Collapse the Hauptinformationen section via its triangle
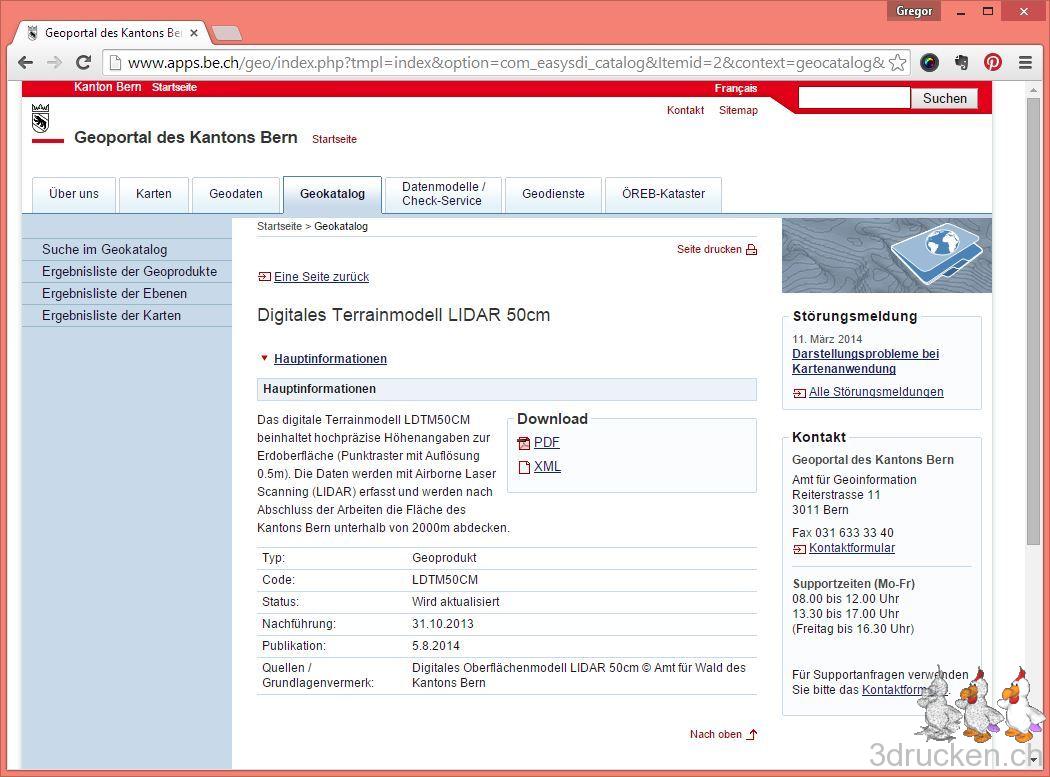Viewport: 1050px width, 777px height. 264,357
